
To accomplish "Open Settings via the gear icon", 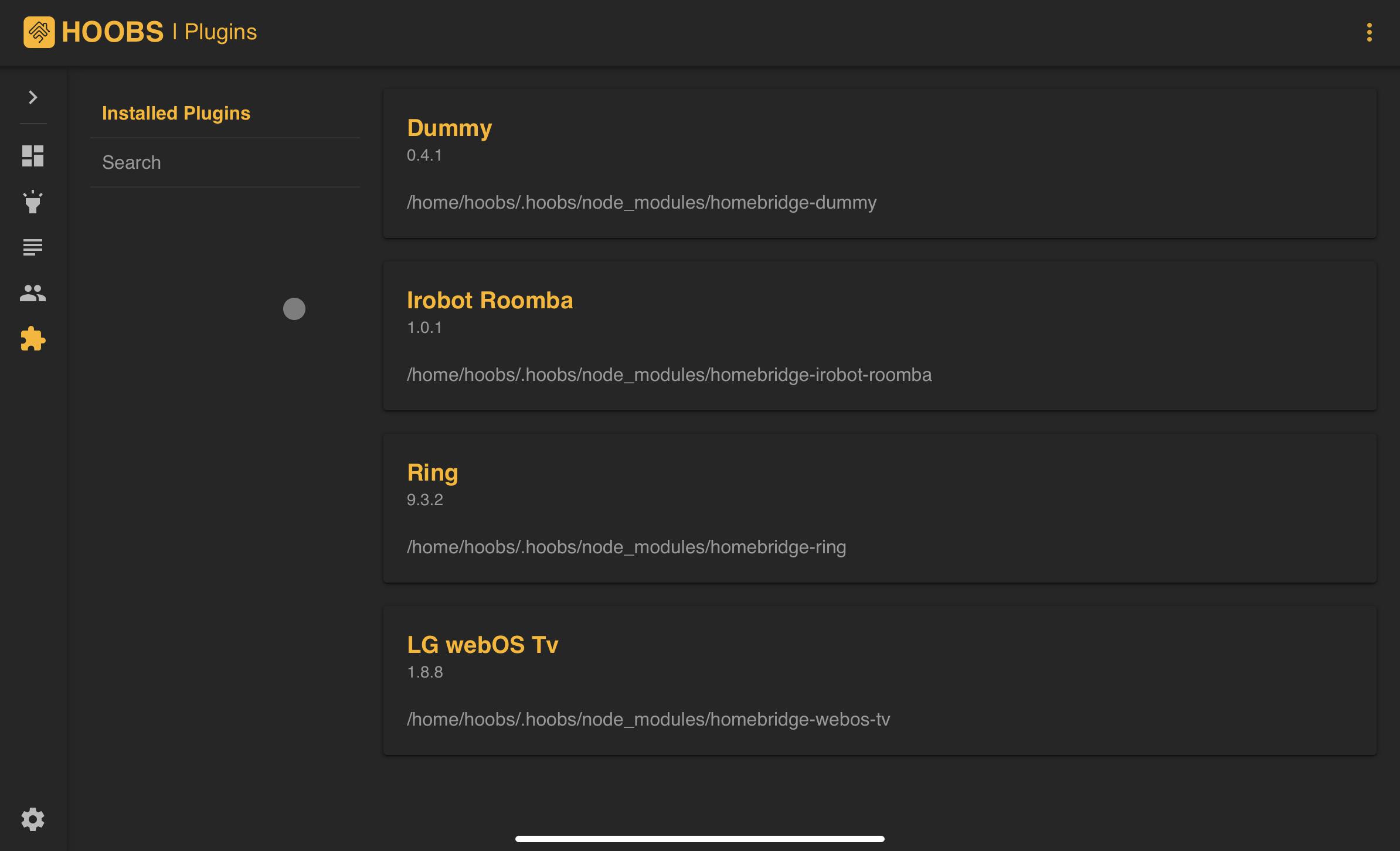I will [32, 819].
